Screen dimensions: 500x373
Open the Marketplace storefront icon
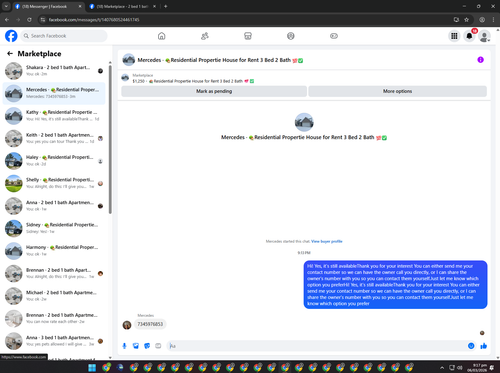[x=248, y=36]
